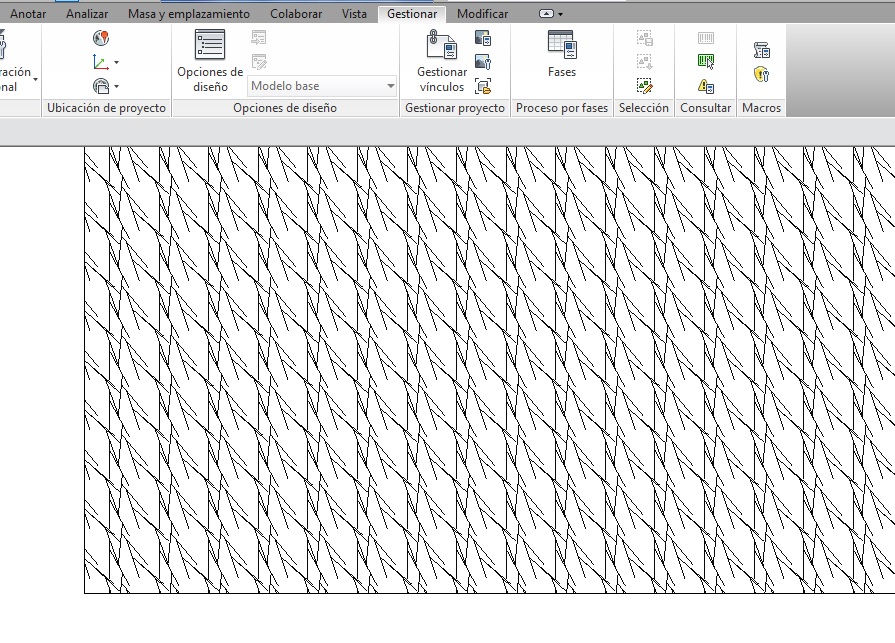Image resolution: width=895 pixels, height=643 pixels.
Task: Click the Edit selection icon
Action: point(645,86)
